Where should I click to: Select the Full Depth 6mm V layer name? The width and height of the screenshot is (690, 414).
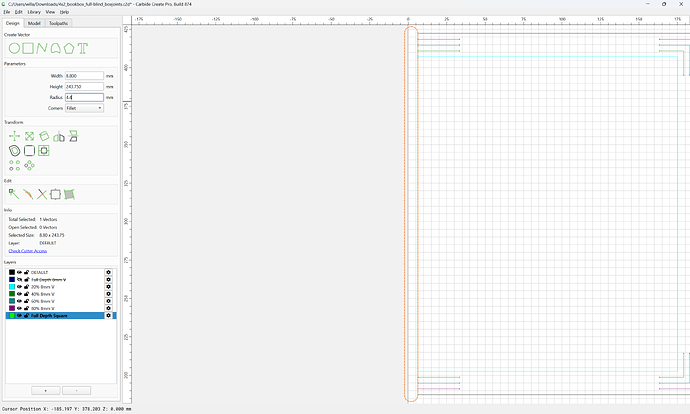pos(48,279)
